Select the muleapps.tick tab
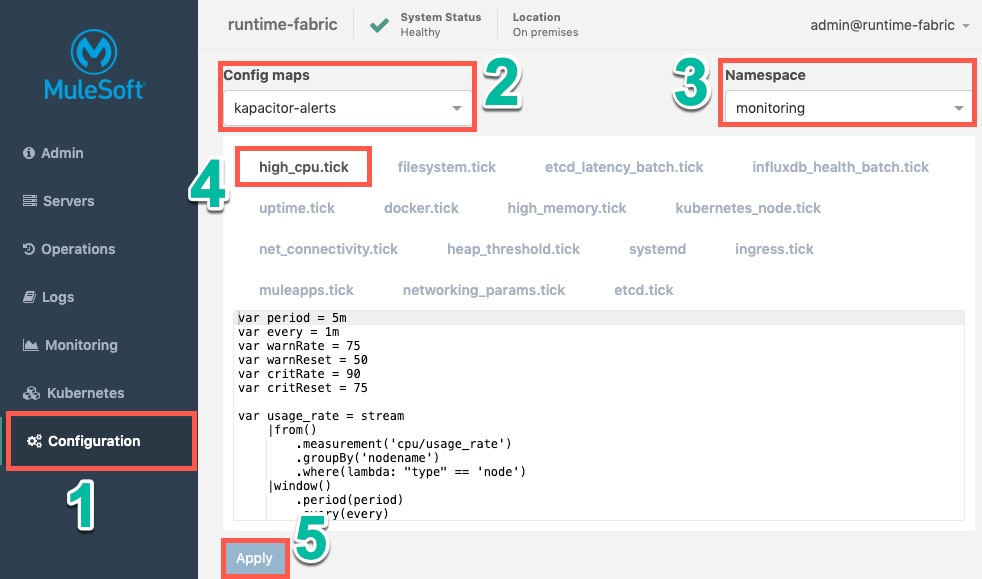 click(306, 290)
